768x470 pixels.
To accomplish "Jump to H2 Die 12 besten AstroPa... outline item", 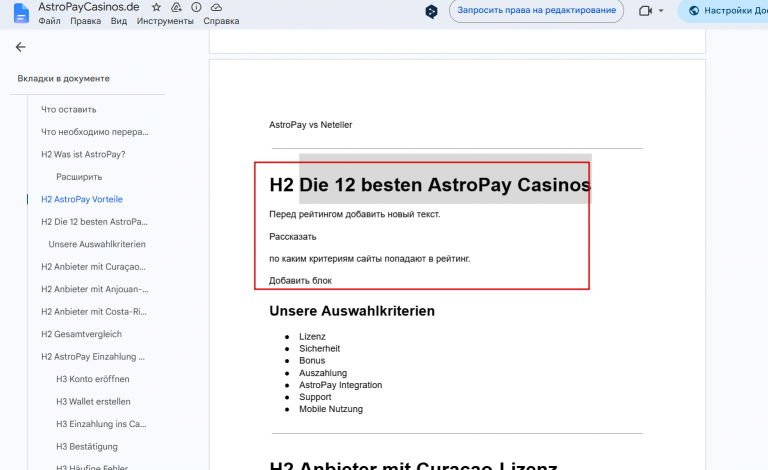I will tap(95, 222).
